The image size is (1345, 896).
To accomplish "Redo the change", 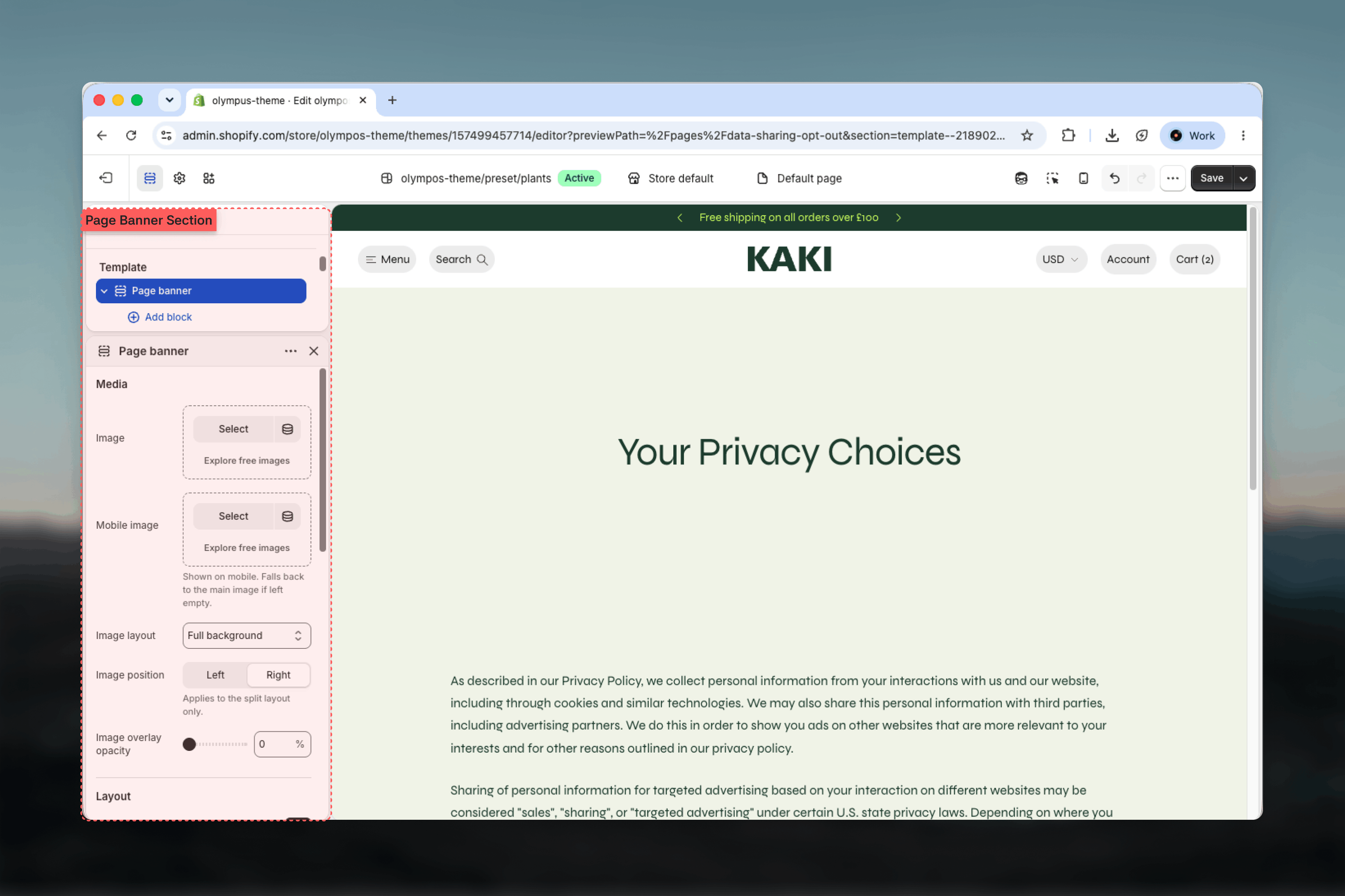I will point(1141,178).
